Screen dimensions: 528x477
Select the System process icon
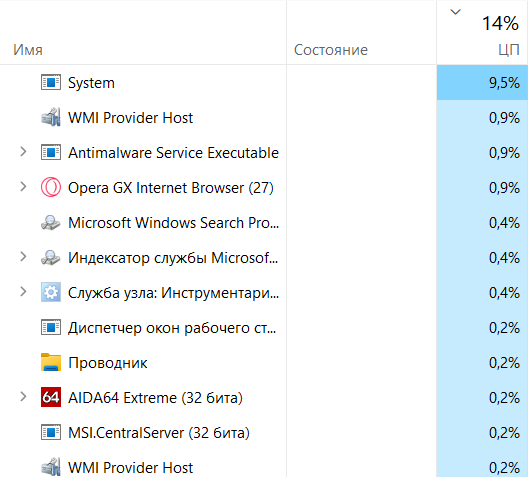[x=51, y=82]
